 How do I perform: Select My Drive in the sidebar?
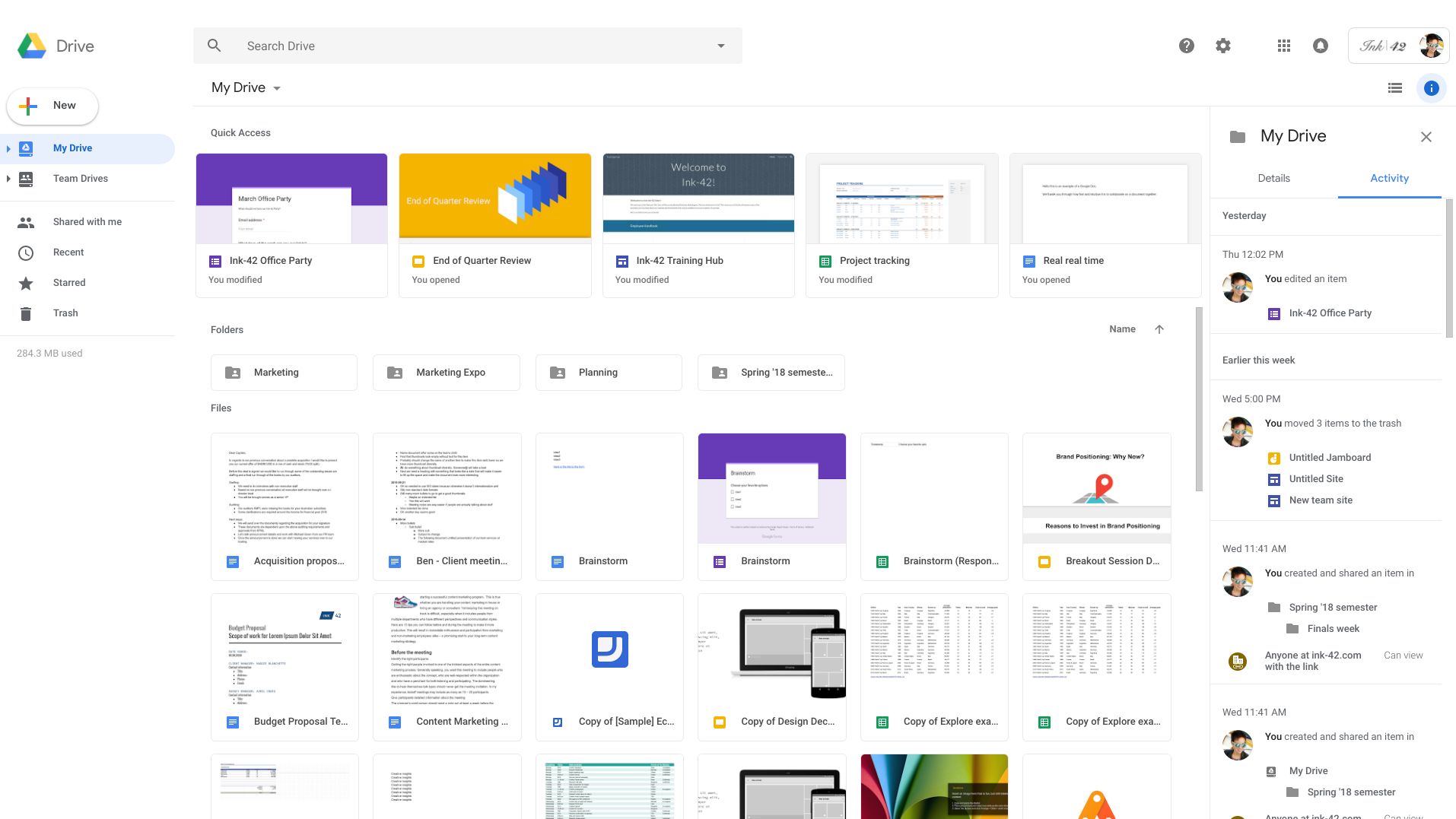pyautogui.click(x=87, y=148)
